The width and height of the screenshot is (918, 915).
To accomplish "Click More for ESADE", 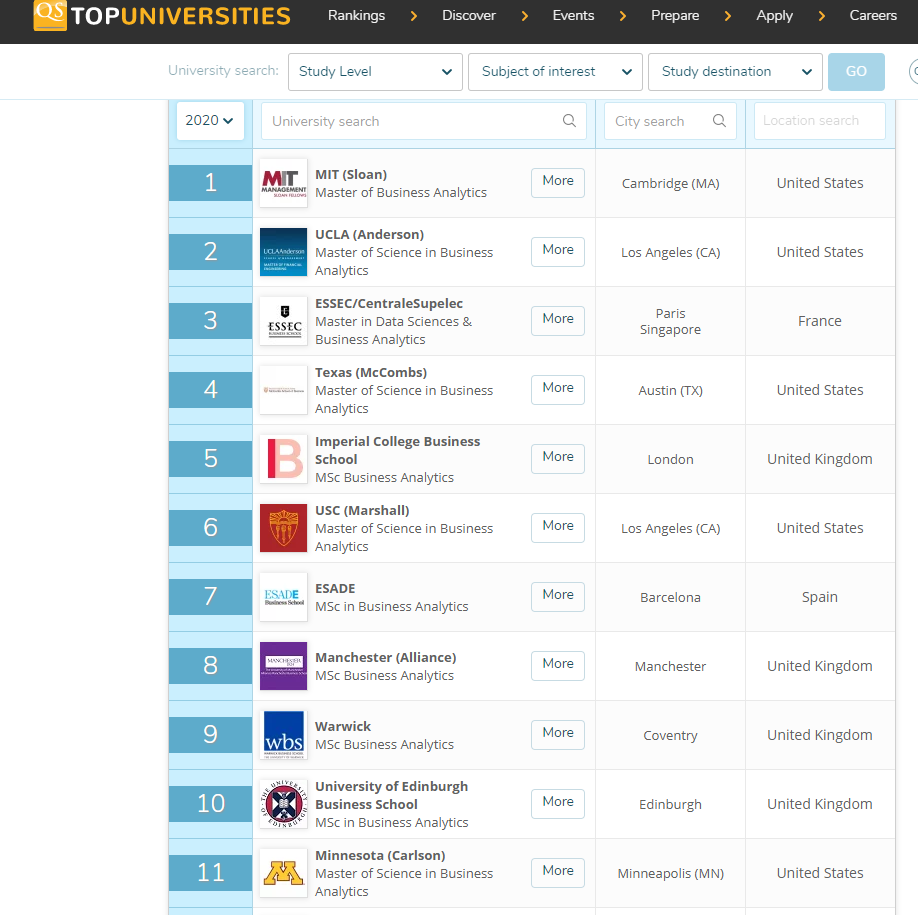I will coord(558,597).
